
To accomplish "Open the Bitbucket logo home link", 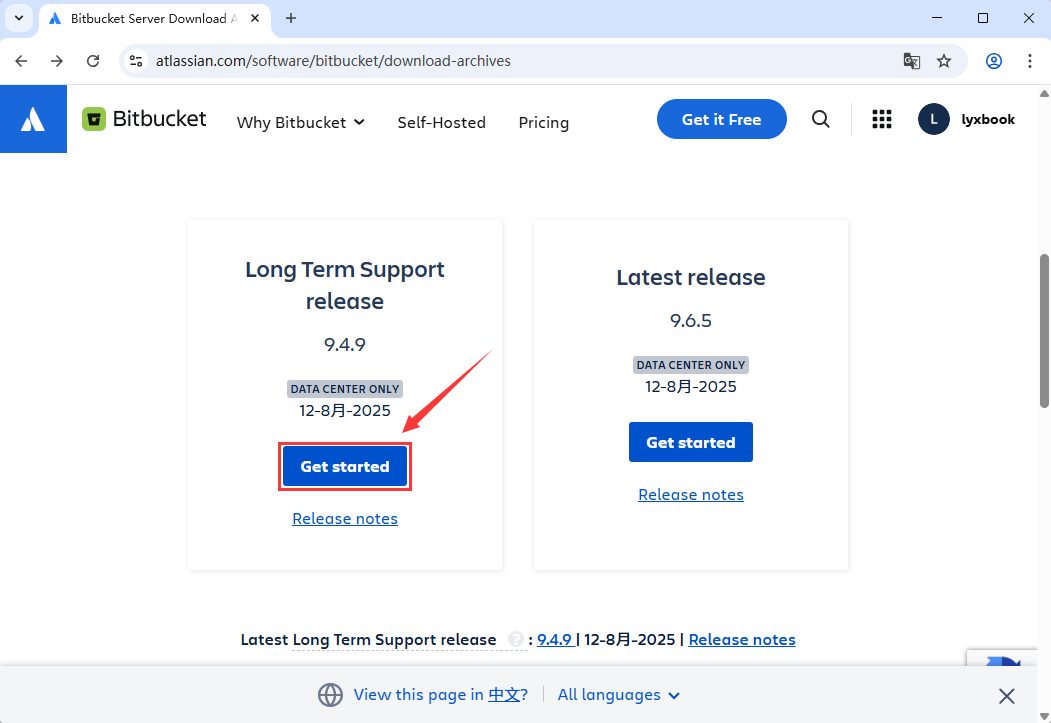I will coord(144,119).
